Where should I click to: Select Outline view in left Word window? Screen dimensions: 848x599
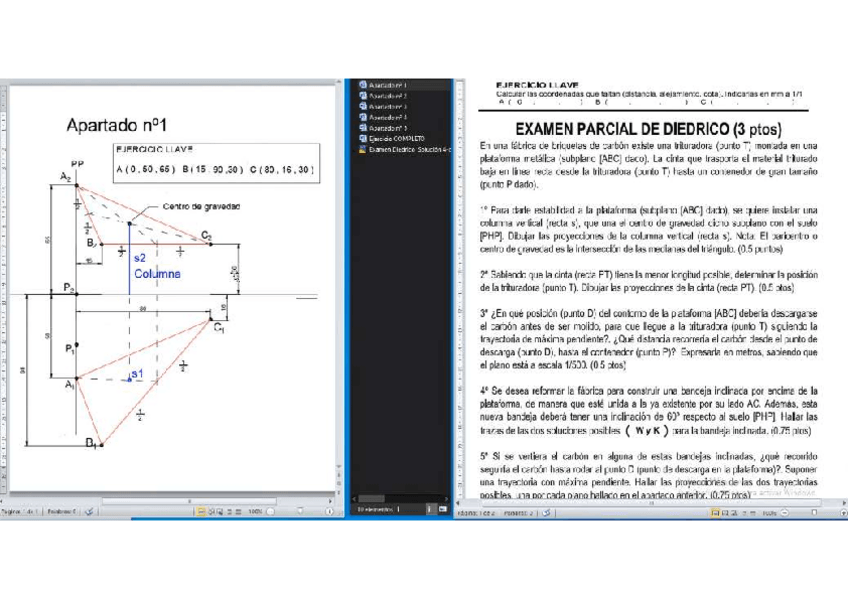[x=229, y=511]
